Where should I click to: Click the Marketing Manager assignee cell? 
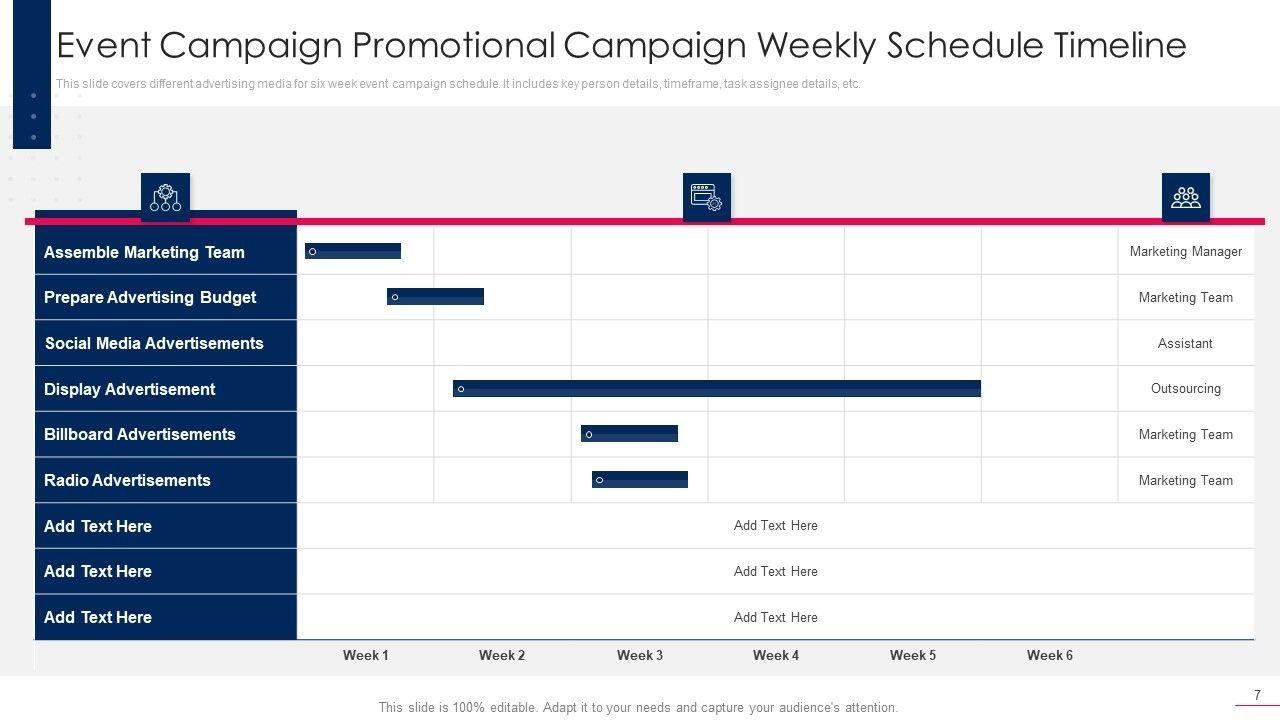(1185, 252)
